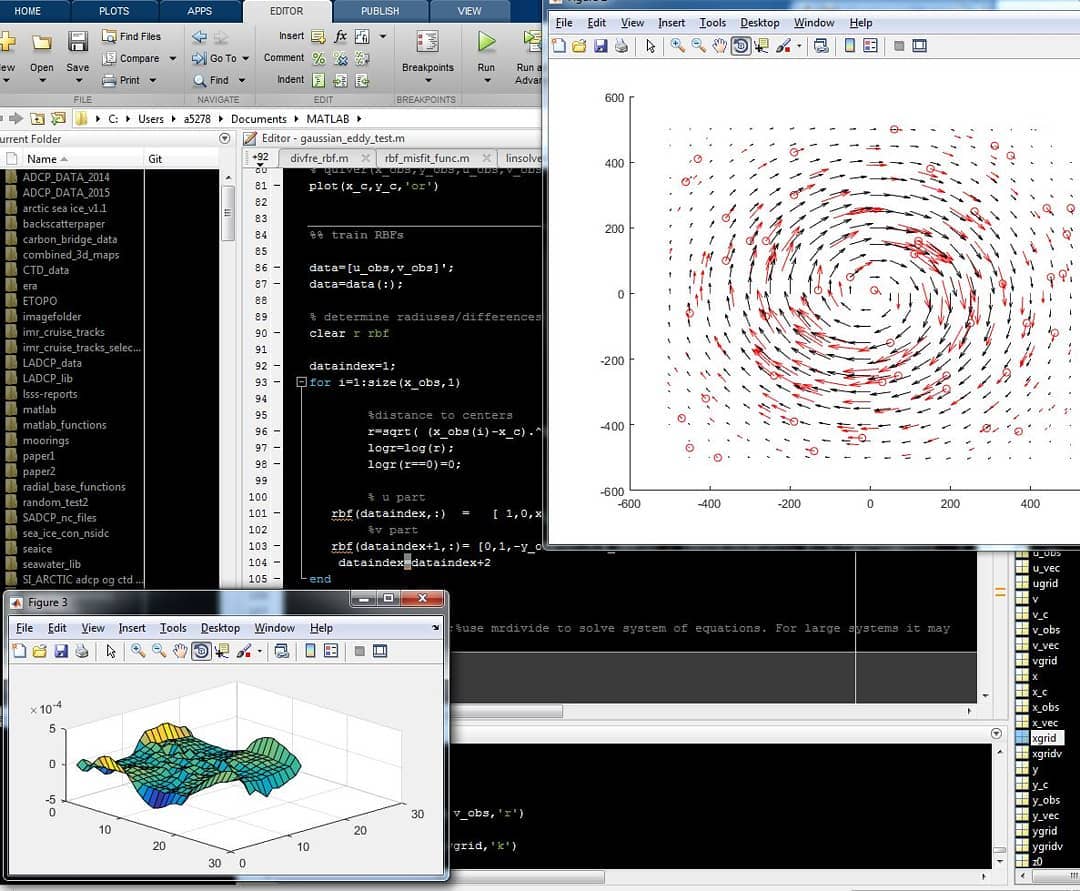Click Users in the folder path
Image resolution: width=1080 pixels, height=891 pixels.
(x=151, y=118)
